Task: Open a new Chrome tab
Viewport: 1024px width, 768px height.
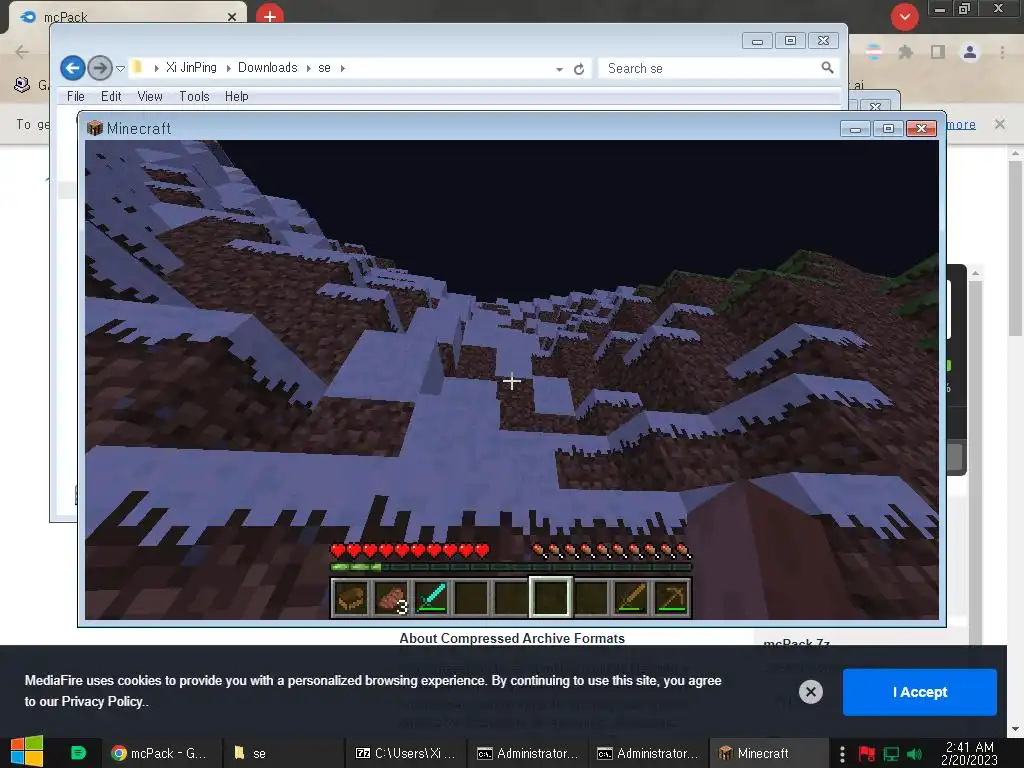Action: (270, 16)
